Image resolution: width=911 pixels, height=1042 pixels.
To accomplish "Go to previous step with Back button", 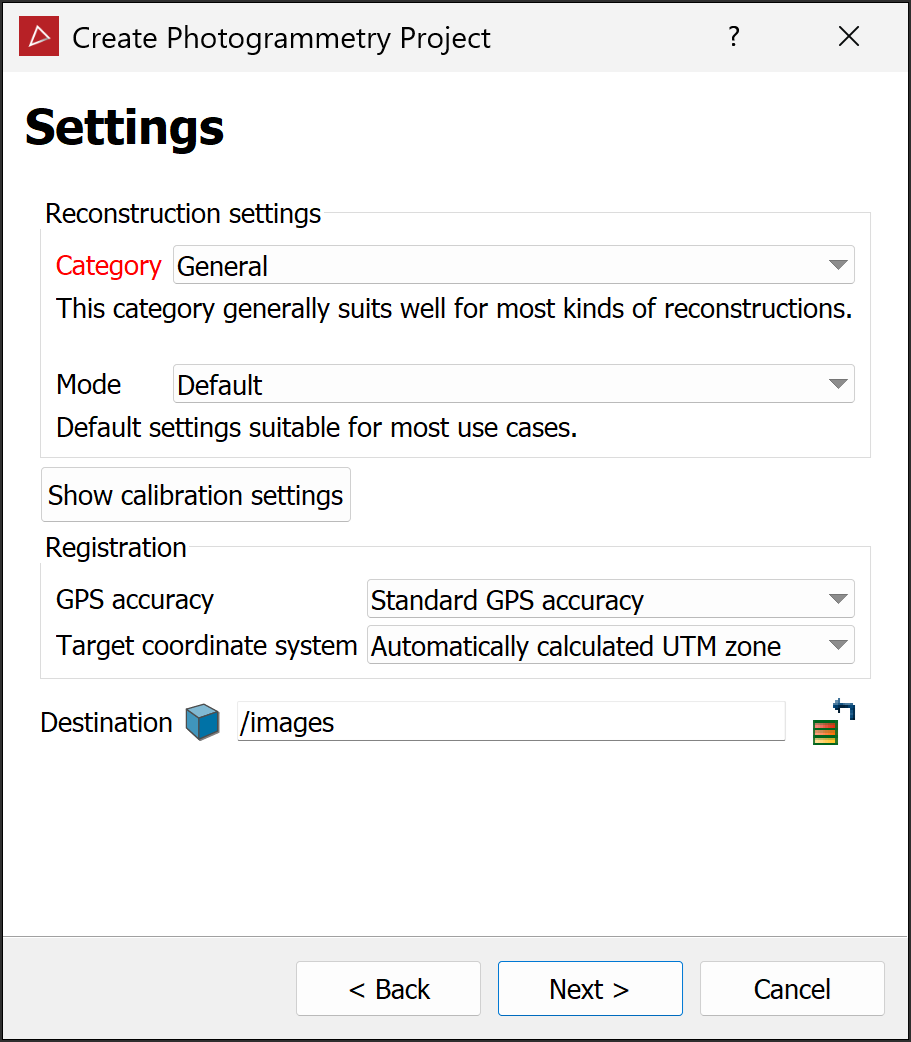I will point(388,989).
